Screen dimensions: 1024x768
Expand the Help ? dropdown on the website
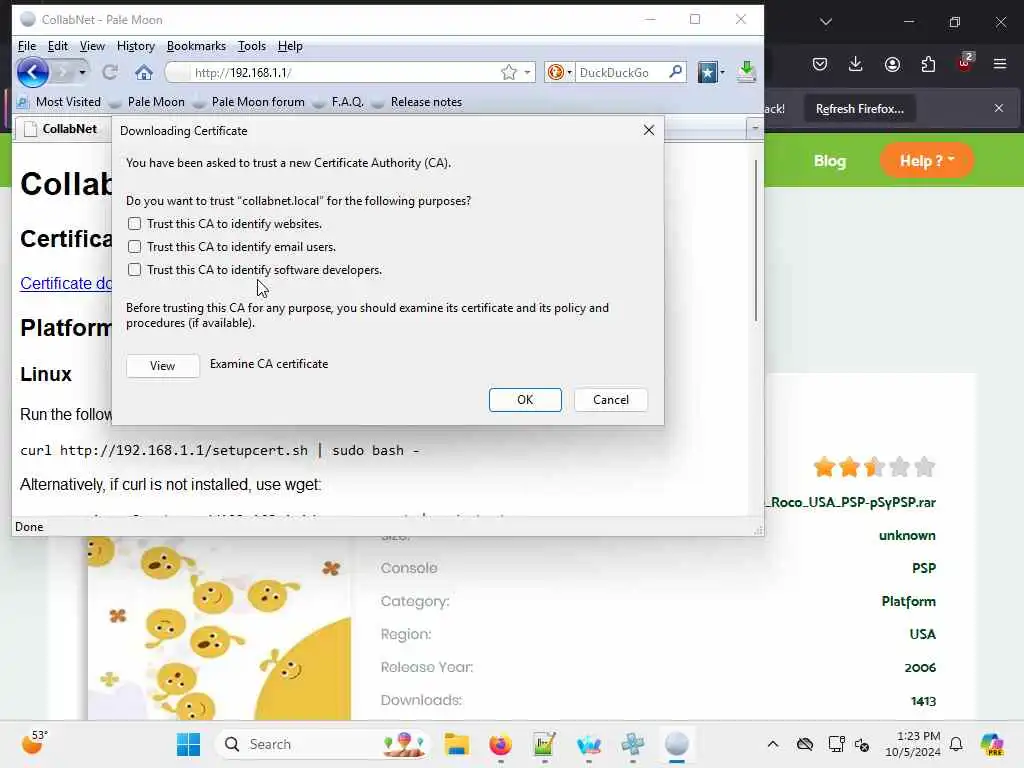click(927, 161)
